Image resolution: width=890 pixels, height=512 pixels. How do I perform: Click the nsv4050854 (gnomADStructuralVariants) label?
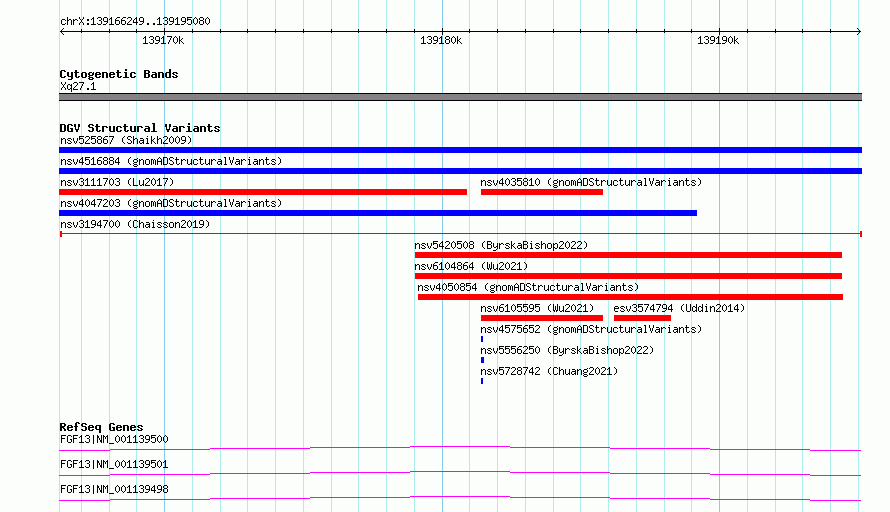[x=528, y=287]
